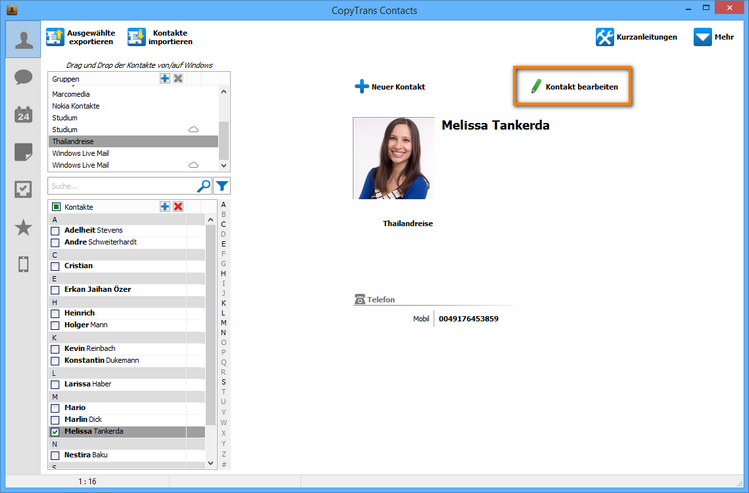Check Heinrich checkbox
This screenshot has height=493, width=749.
pos(55,313)
